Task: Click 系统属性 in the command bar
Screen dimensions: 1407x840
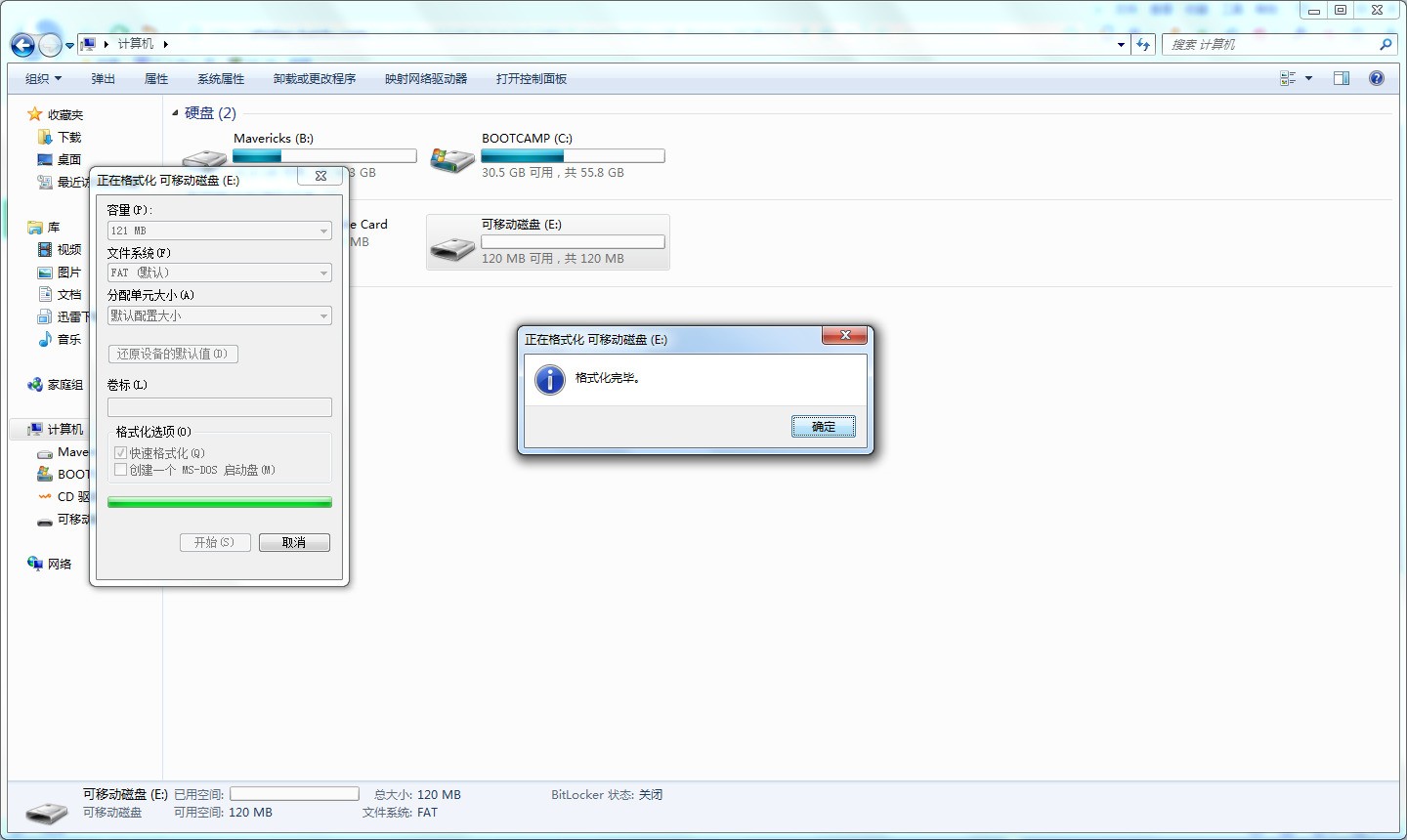Action: pyautogui.click(x=221, y=79)
